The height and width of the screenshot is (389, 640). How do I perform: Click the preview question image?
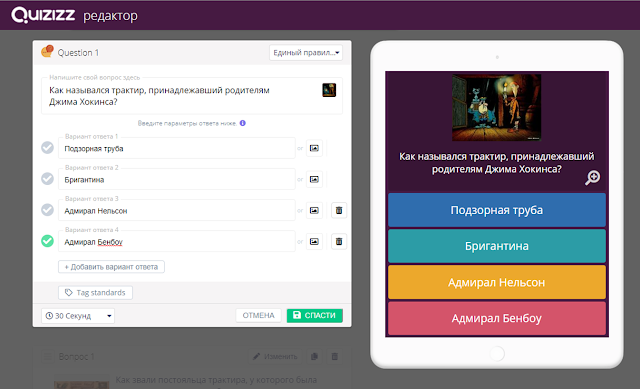[496, 107]
